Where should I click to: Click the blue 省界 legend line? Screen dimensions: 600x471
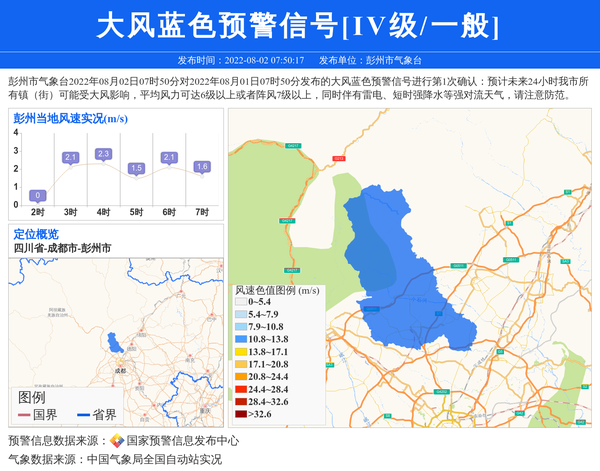[x=82, y=415]
